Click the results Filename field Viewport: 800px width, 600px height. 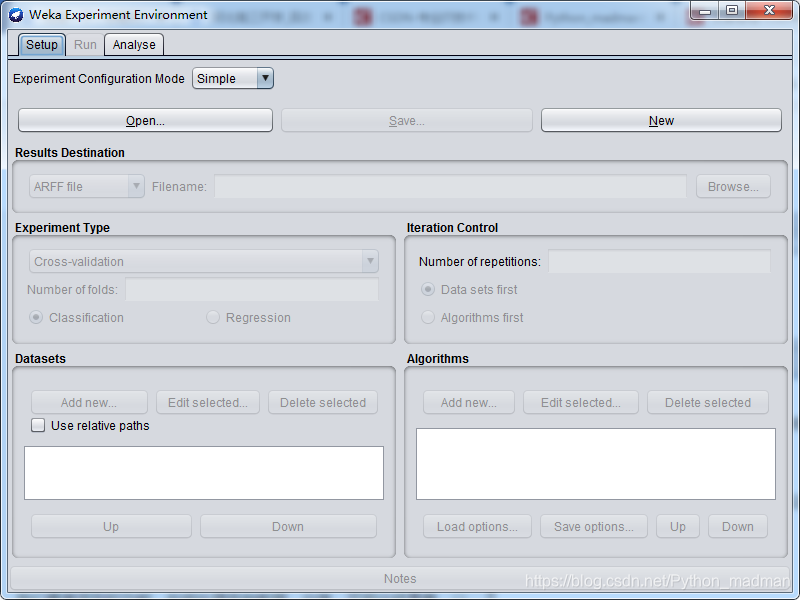pyautogui.click(x=450, y=187)
